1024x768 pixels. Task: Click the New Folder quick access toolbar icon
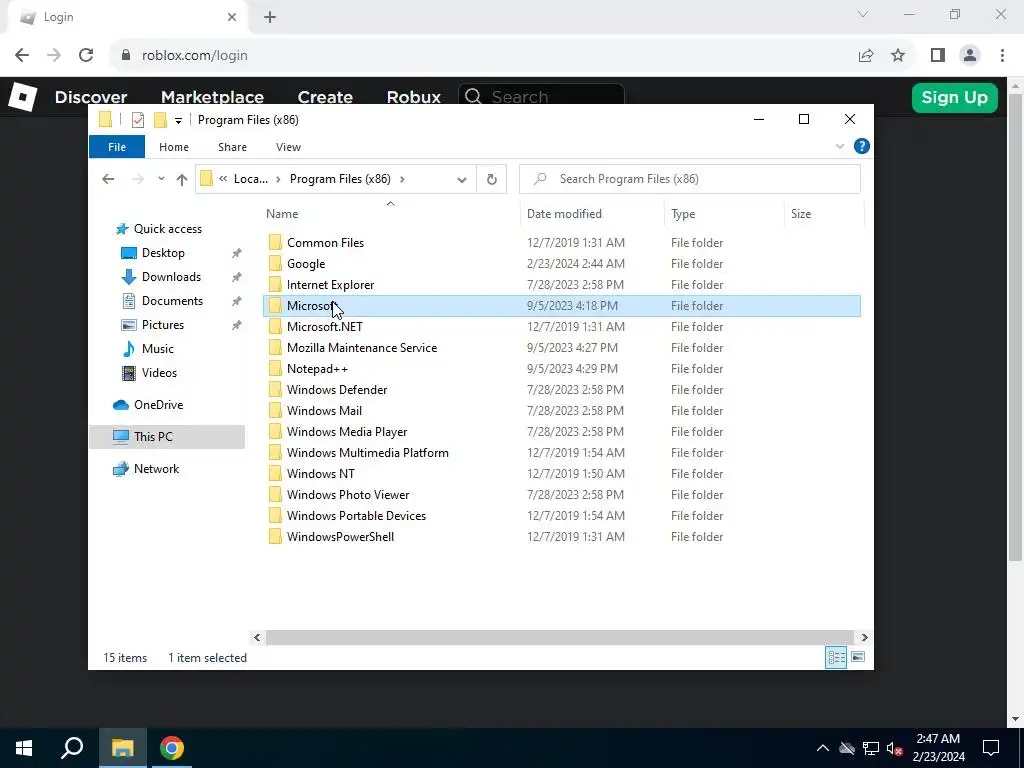[x=160, y=120]
